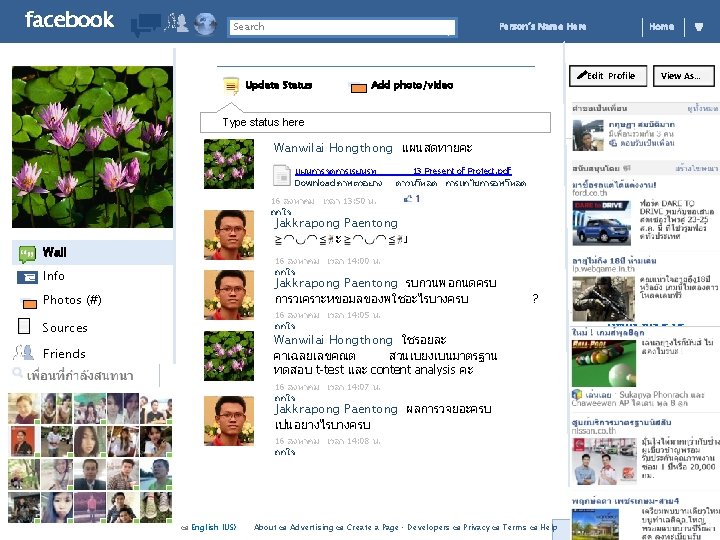Click the PDF document file icon
The height and width of the screenshot is (540, 720).
pyautogui.click(x=282, y=176)
